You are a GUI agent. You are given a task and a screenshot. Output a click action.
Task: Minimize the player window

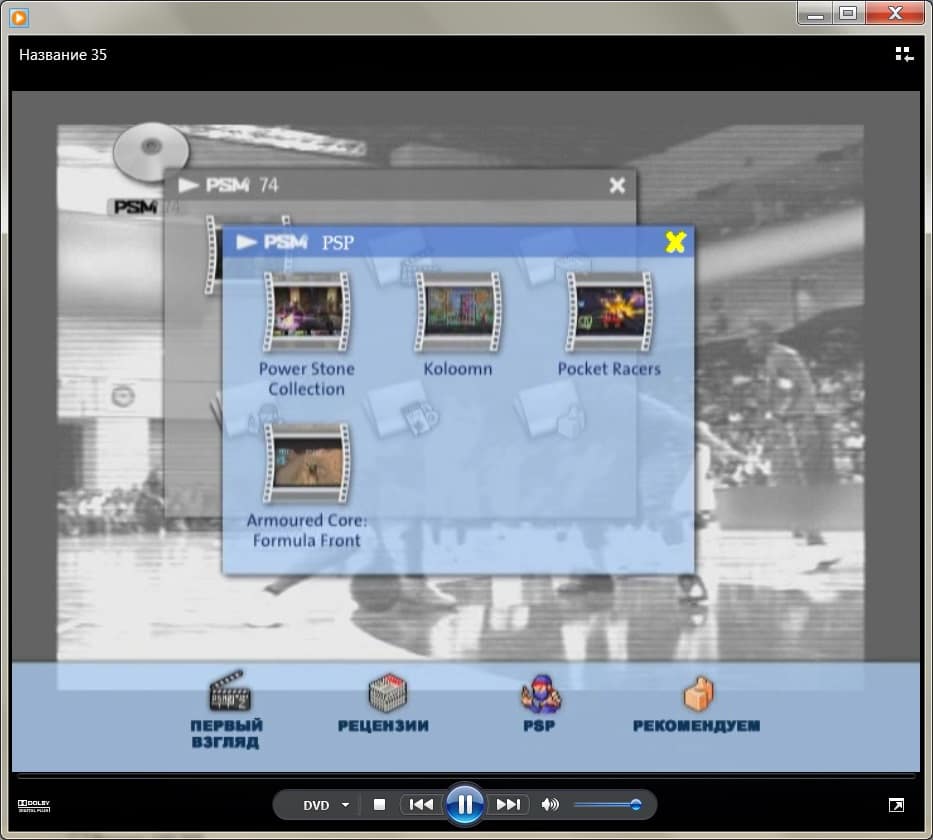(815, 13)
